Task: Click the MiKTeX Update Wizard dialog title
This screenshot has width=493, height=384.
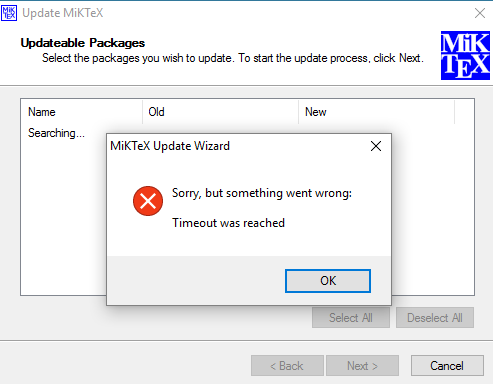Action: tap(170, 146)
